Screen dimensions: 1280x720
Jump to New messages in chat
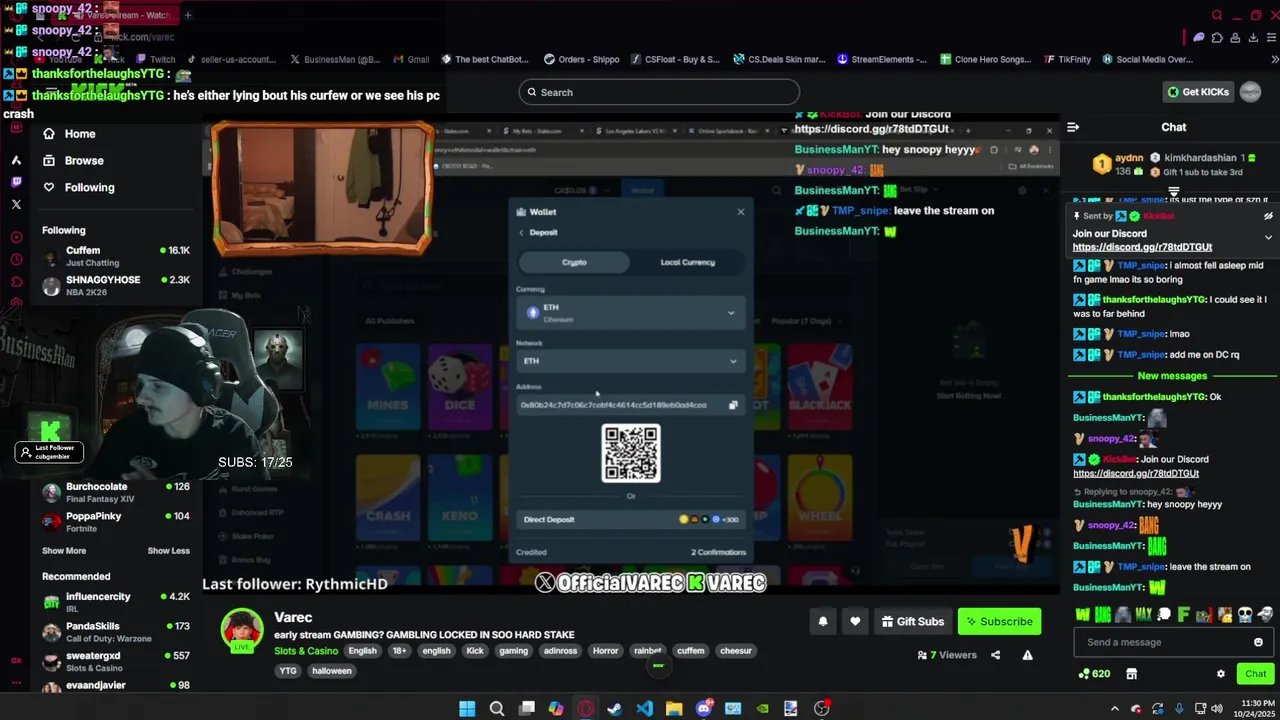[1172, 376]
